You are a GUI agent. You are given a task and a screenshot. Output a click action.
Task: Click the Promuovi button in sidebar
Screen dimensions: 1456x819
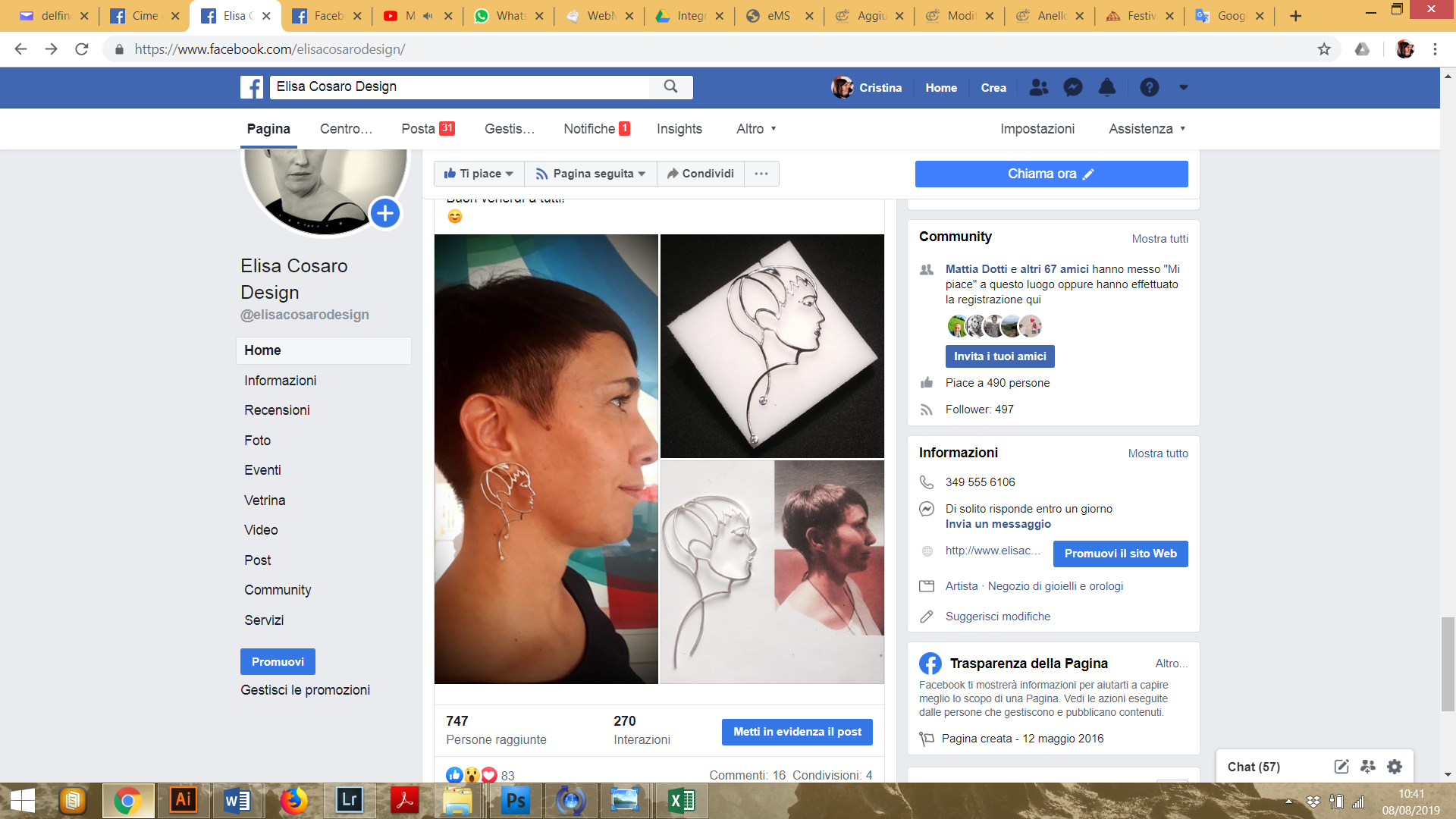278,662
